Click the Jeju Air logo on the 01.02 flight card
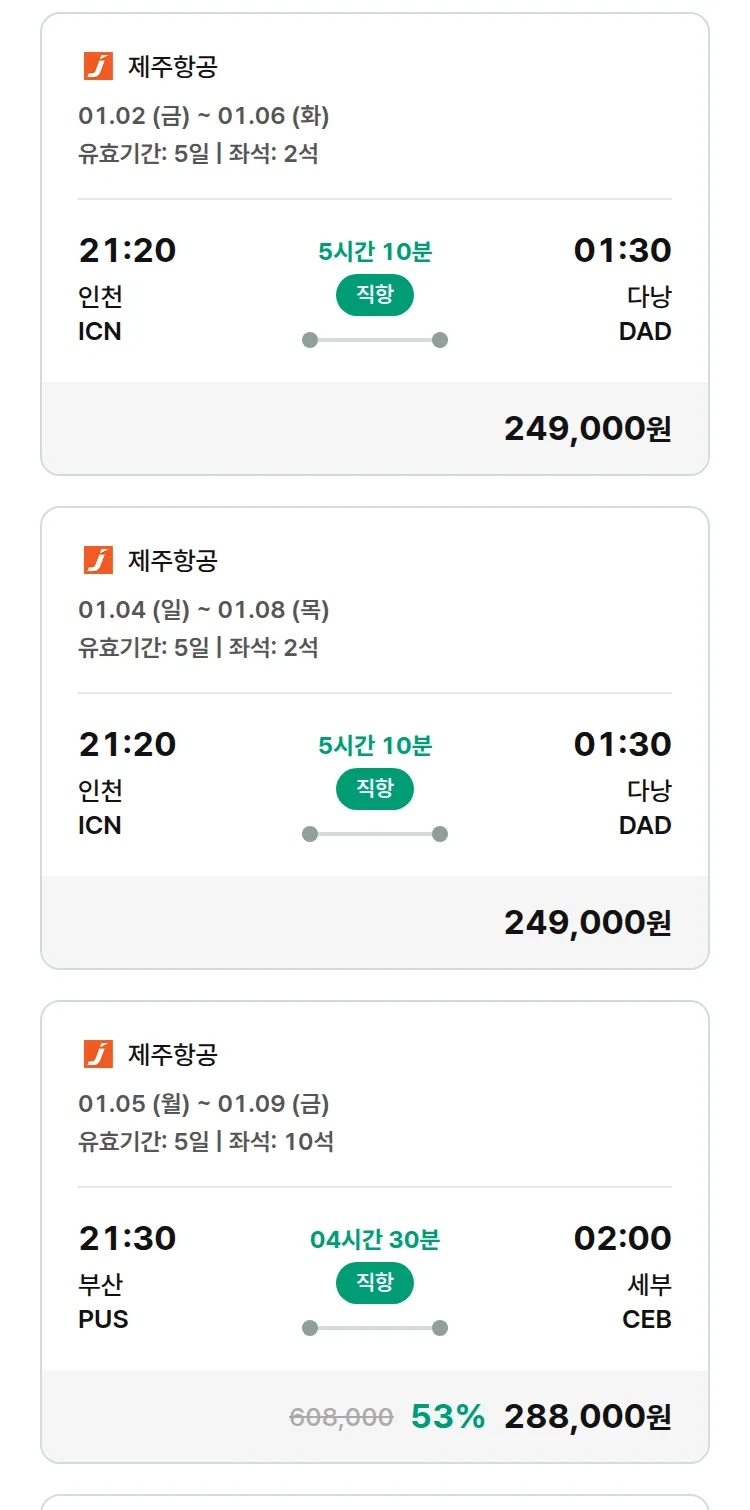The height and width of the screenshot is (1510, 750). (98, 66)
